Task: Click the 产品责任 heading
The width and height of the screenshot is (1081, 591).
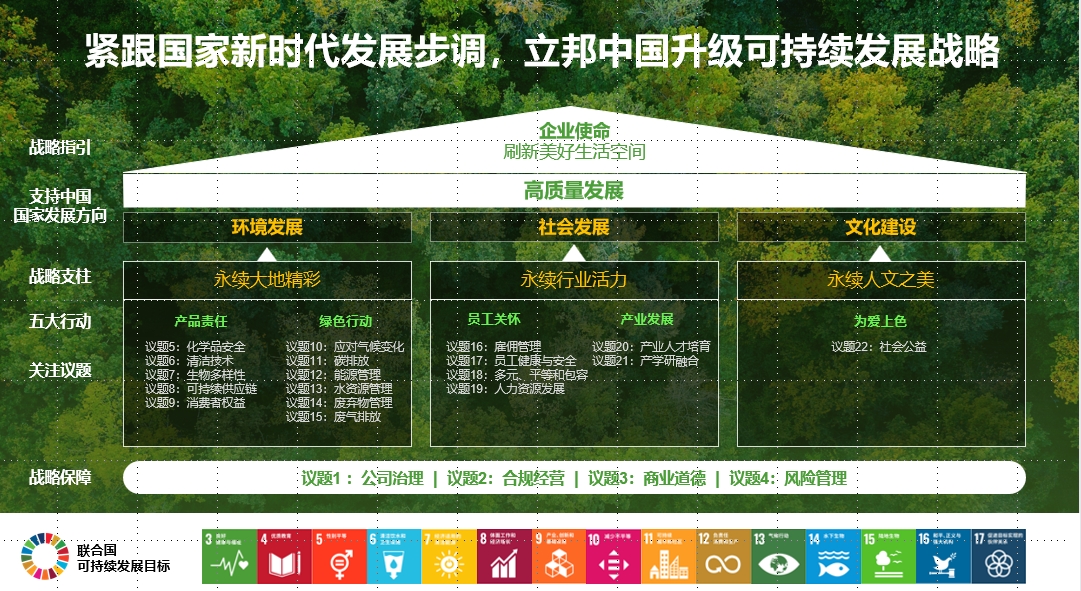Action: [201, 321]
